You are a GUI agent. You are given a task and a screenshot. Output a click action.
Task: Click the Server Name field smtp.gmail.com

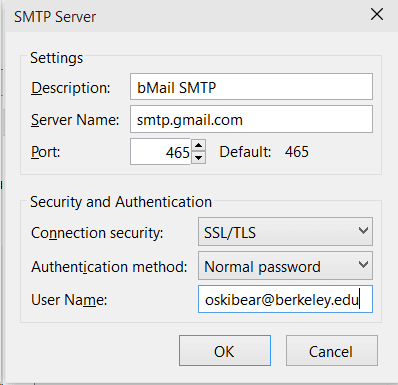point(251,119)
